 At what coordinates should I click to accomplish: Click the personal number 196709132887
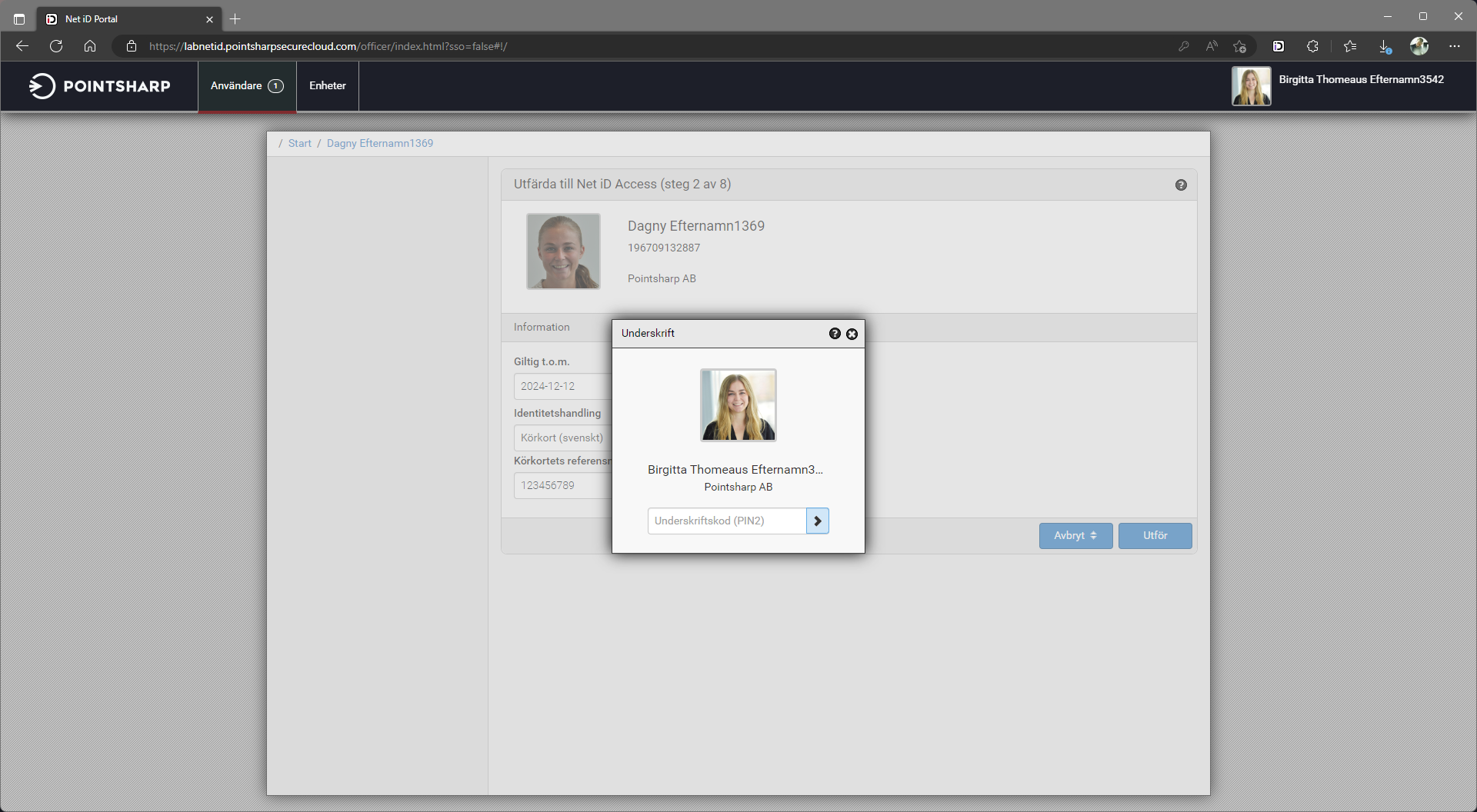664,248
